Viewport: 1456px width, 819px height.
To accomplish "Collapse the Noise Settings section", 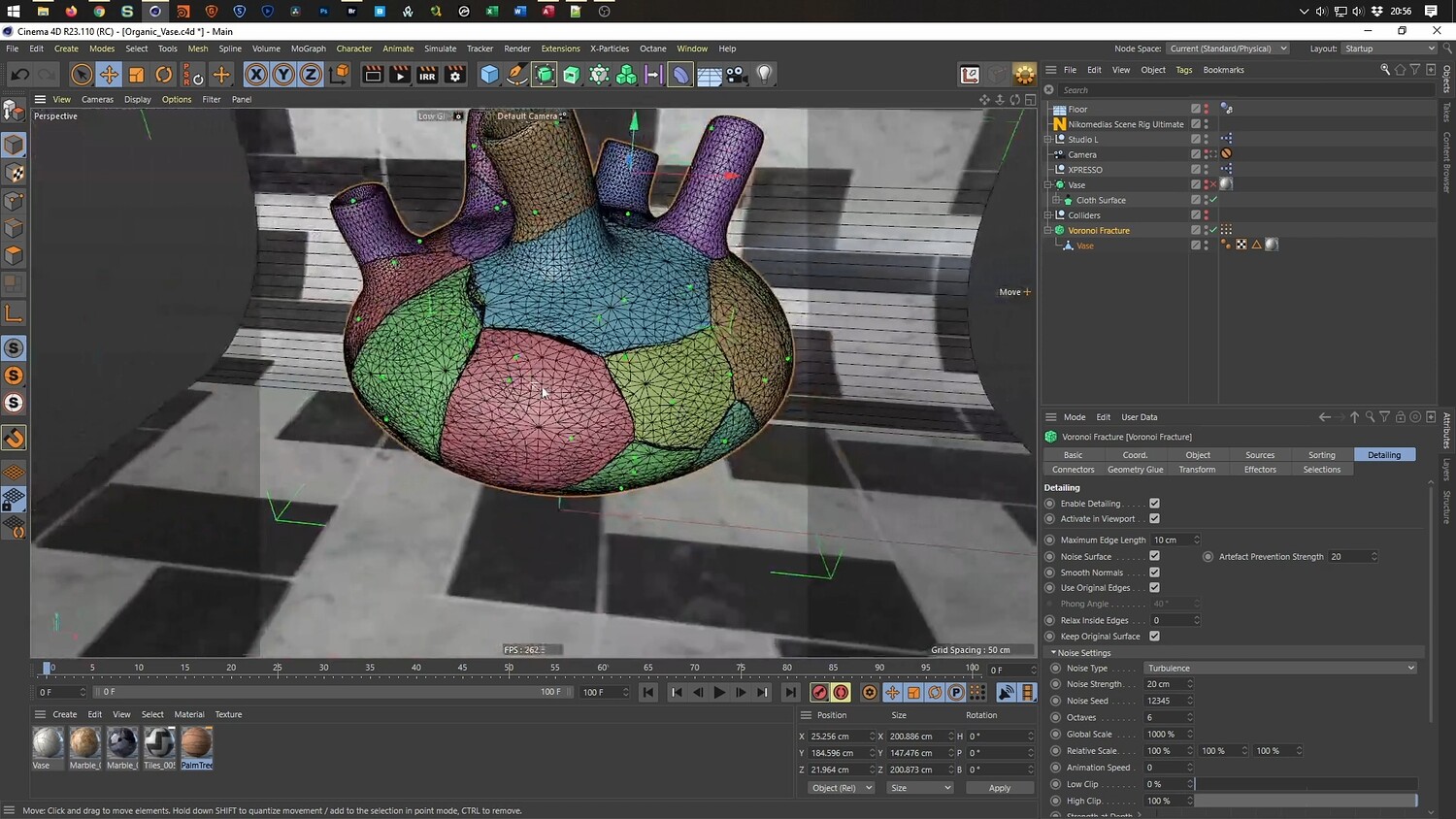I will pyautogui.click(x=1054, y=653).
